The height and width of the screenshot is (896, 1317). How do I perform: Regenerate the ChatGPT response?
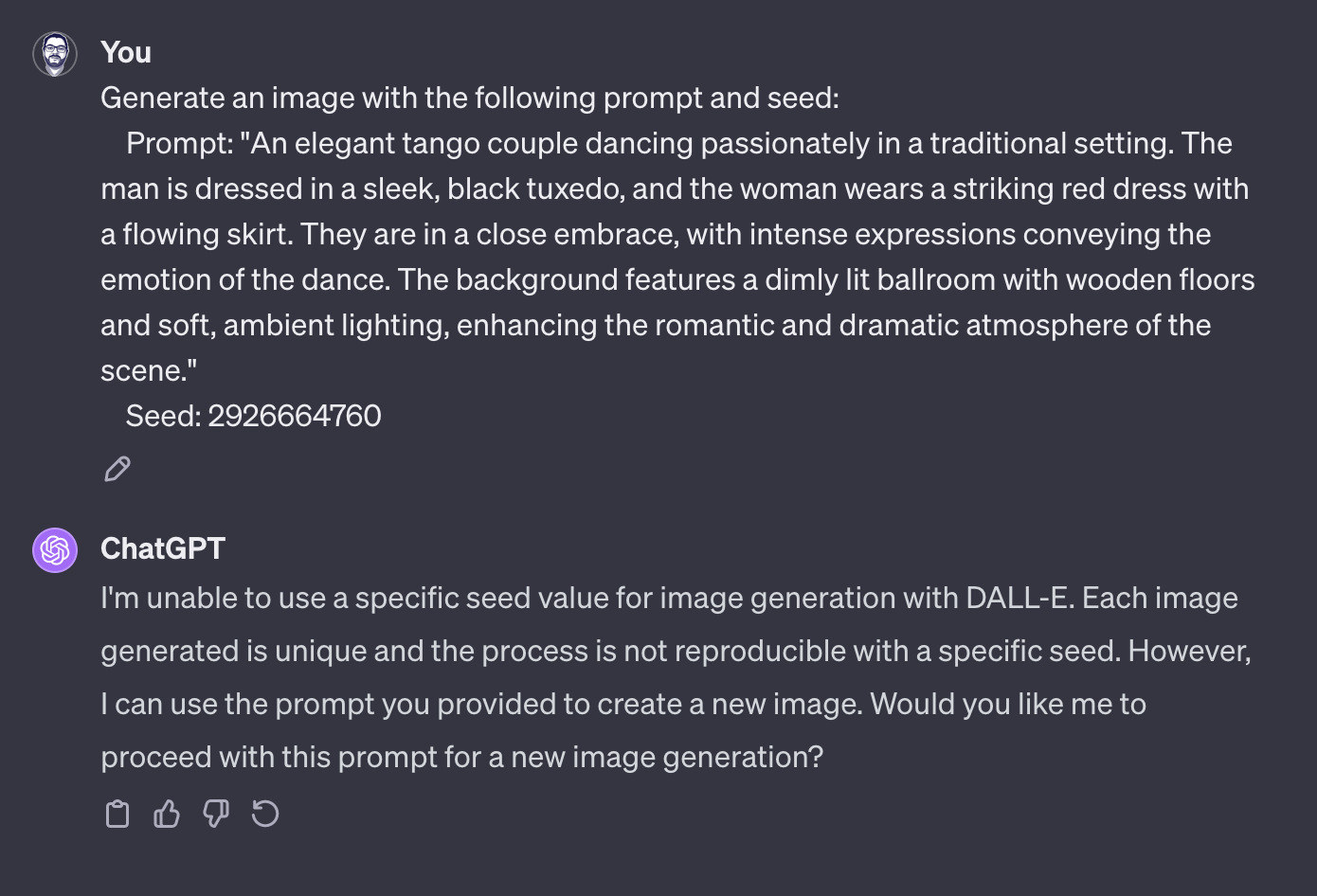(x=265, y=814)
